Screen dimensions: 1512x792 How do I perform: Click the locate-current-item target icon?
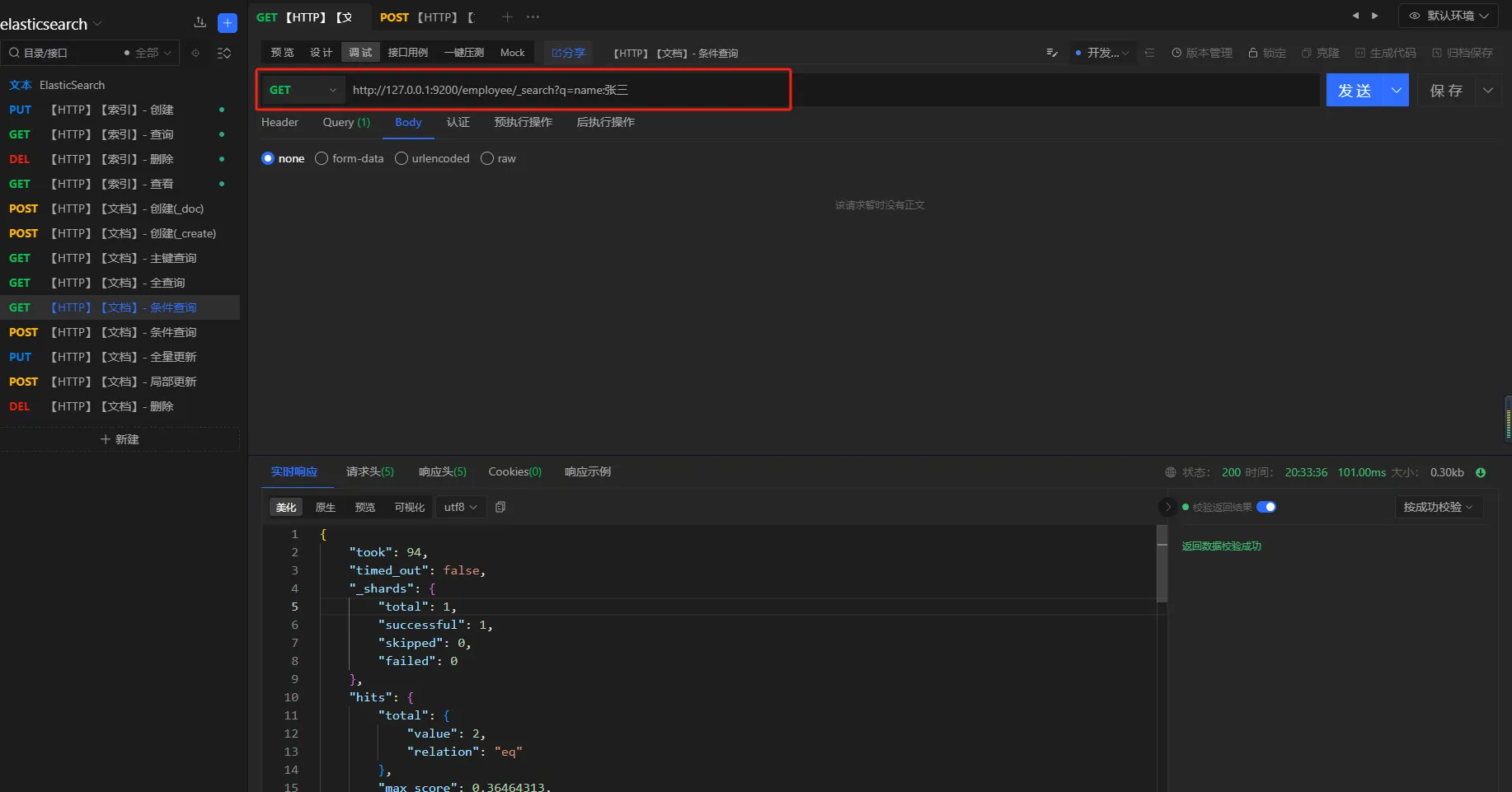tap(195, 53)
